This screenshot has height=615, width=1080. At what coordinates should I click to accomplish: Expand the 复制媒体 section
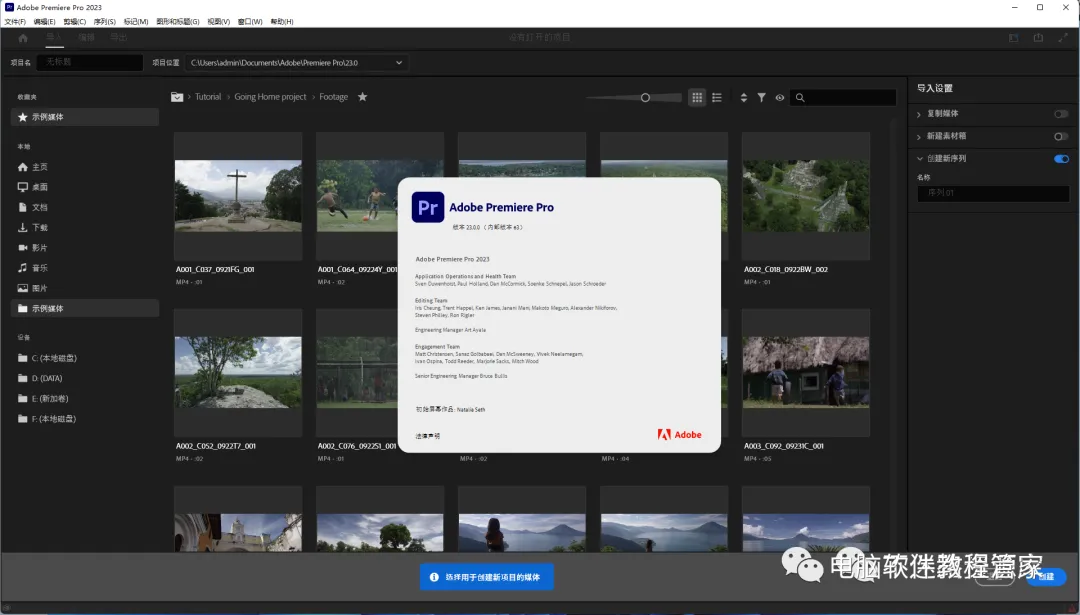click(919, 114)
